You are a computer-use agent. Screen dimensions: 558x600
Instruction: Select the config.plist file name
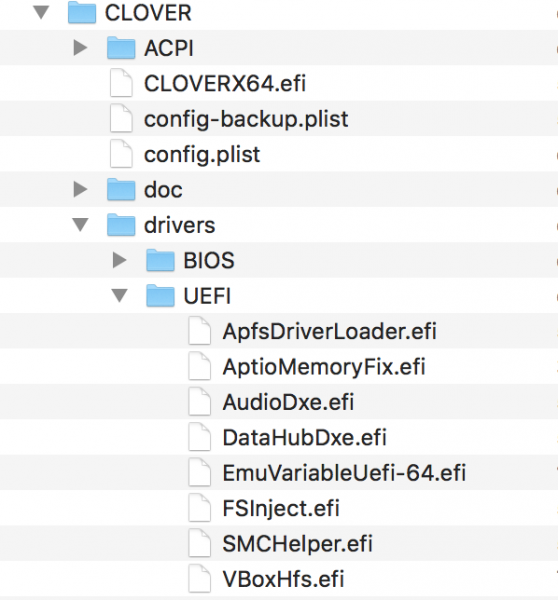(x=202, y=155)
